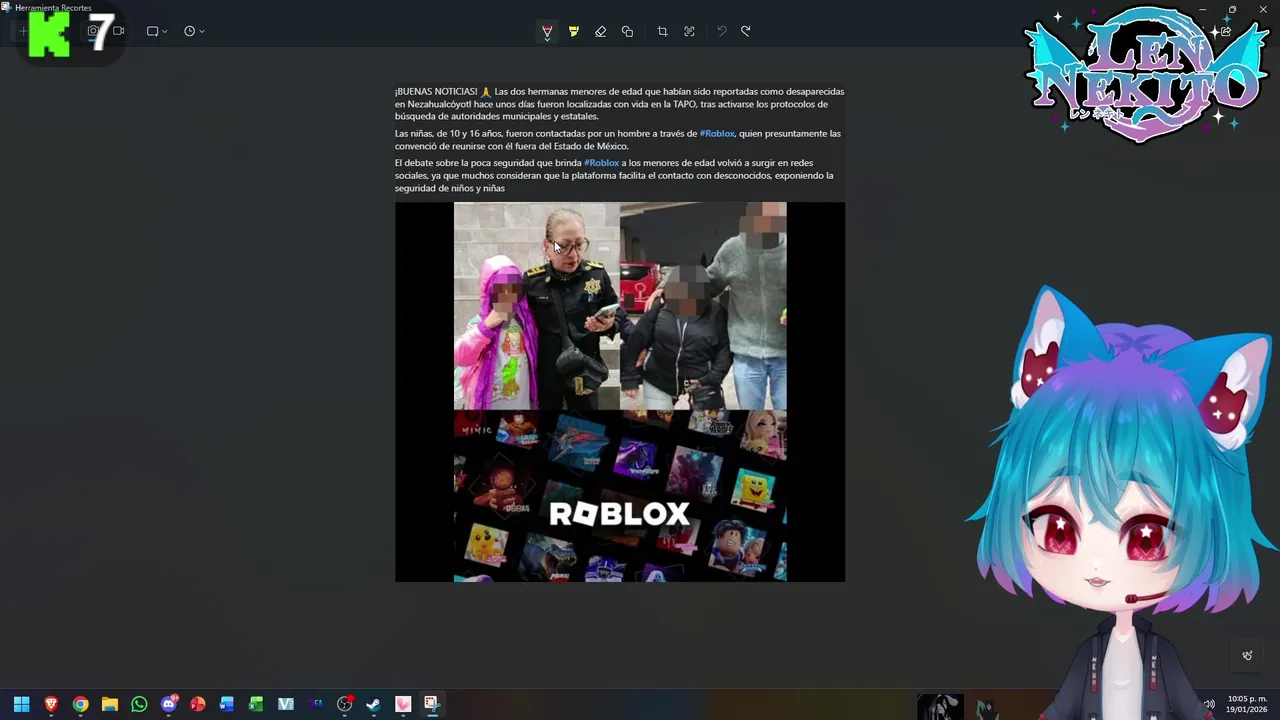Select the eraser tool
Screen dimensions: 1280x720
click(x=600, y=32)
